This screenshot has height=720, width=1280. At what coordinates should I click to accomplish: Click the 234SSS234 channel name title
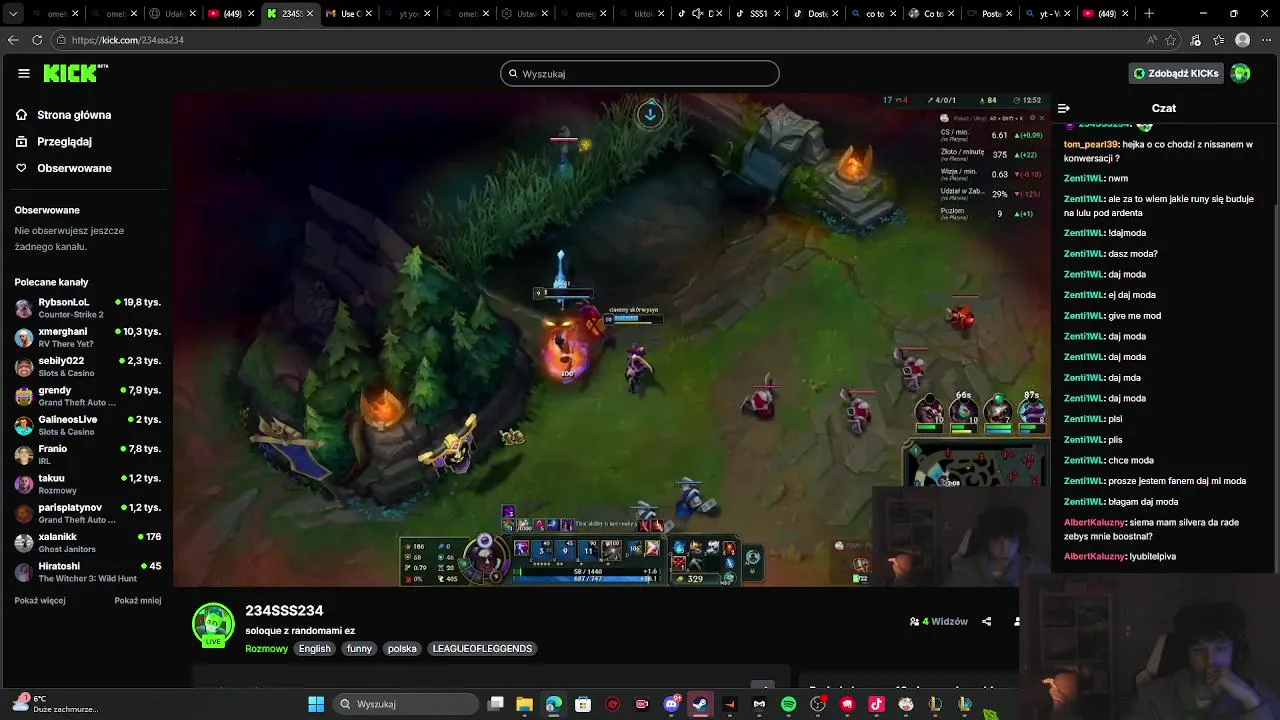(x=284, y=610)
